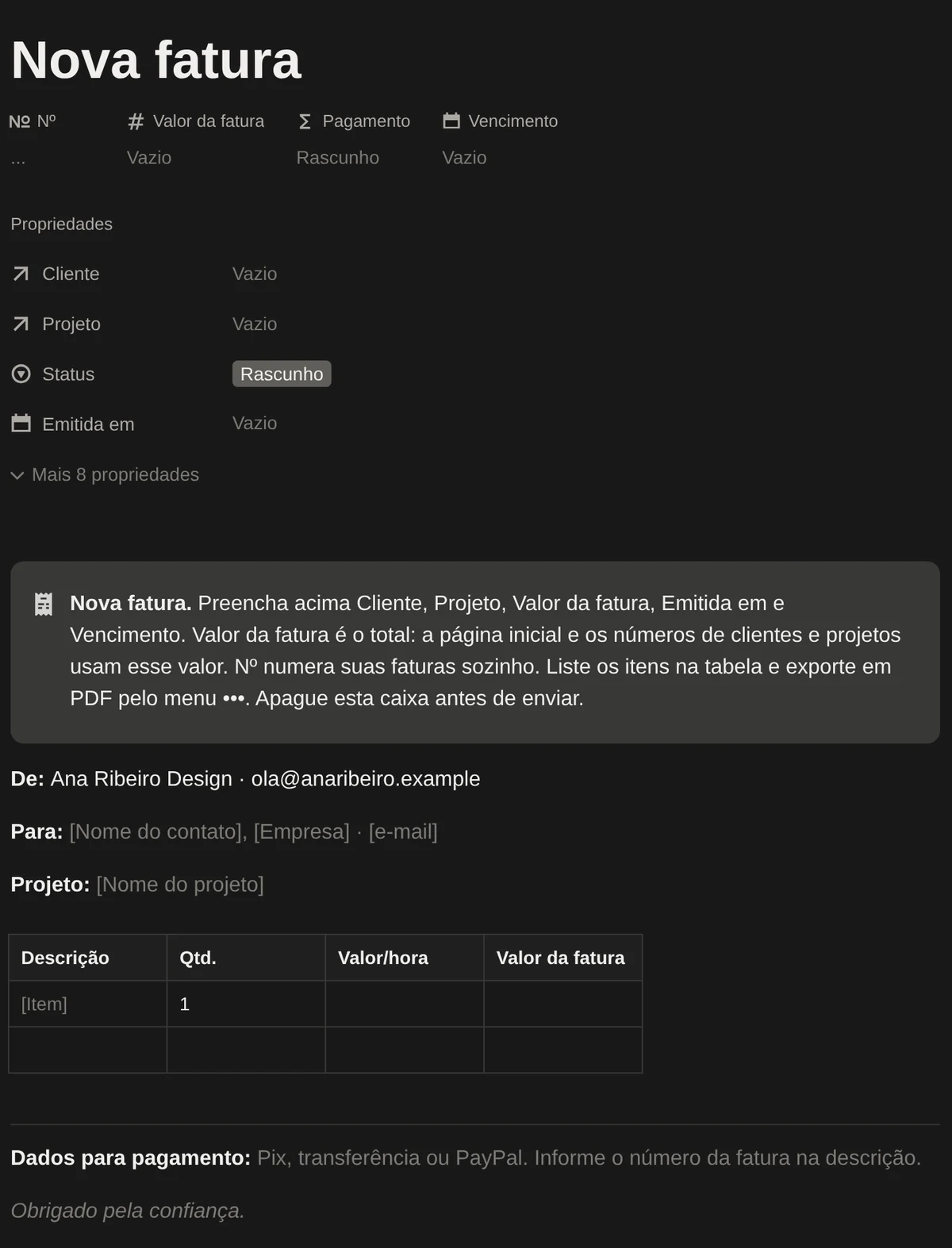Click the Projeto property label in the properties list
The image size is (952, 1248).
tap(71, 324)
